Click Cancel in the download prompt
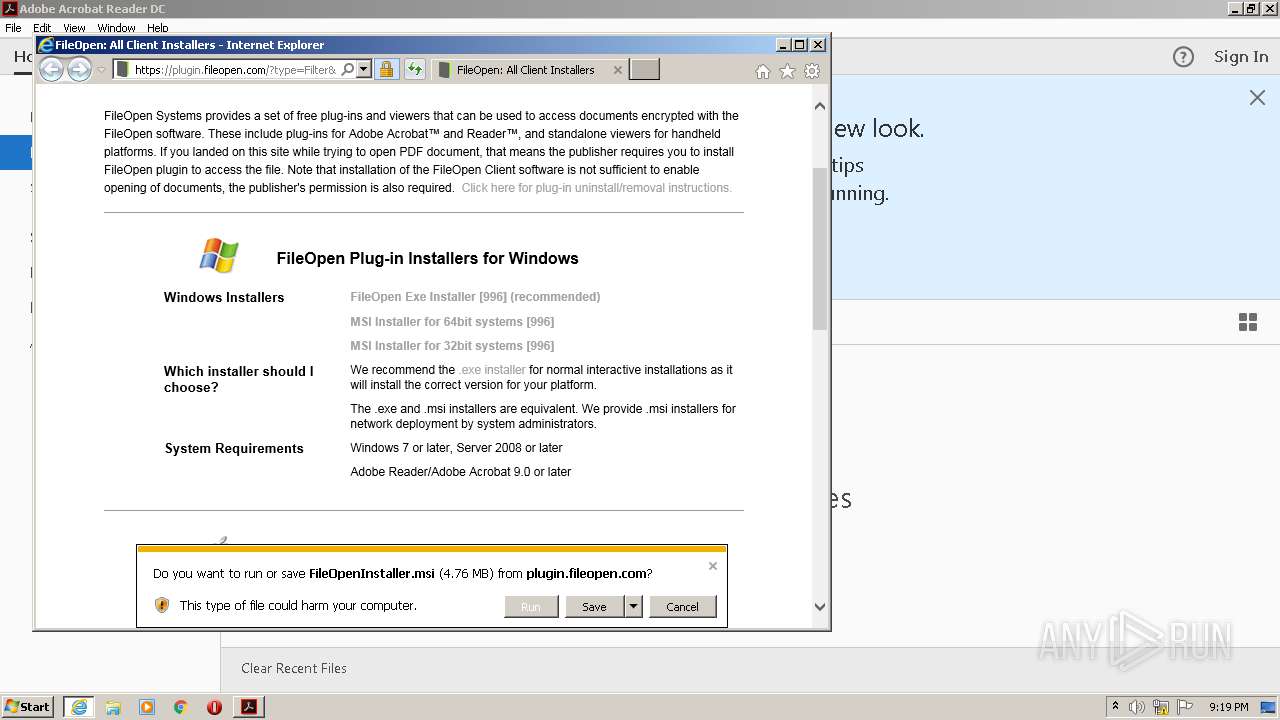The image size is (1280, 720). click(683, 607)
